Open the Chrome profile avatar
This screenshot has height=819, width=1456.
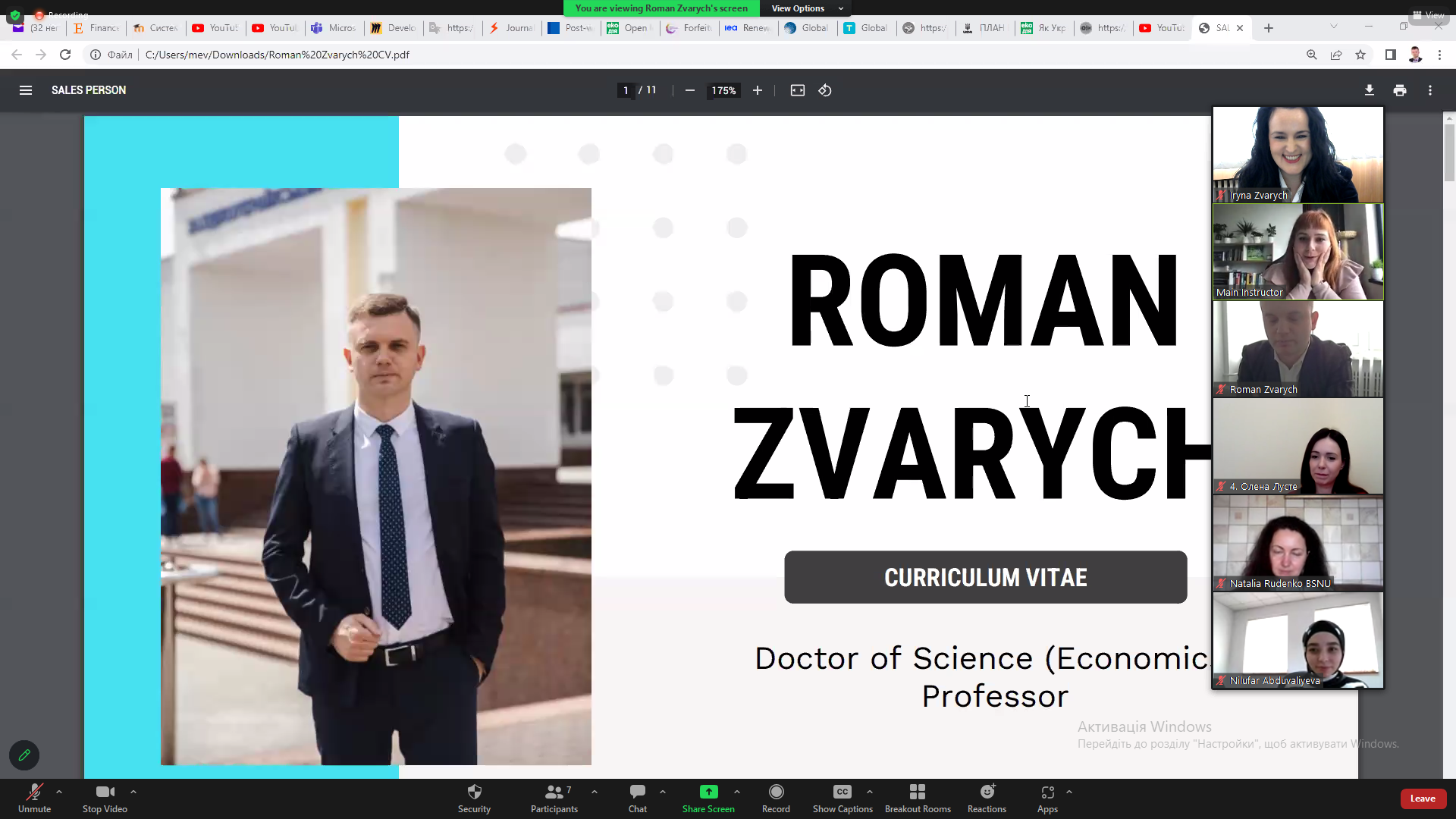(x=1415, y=55)
